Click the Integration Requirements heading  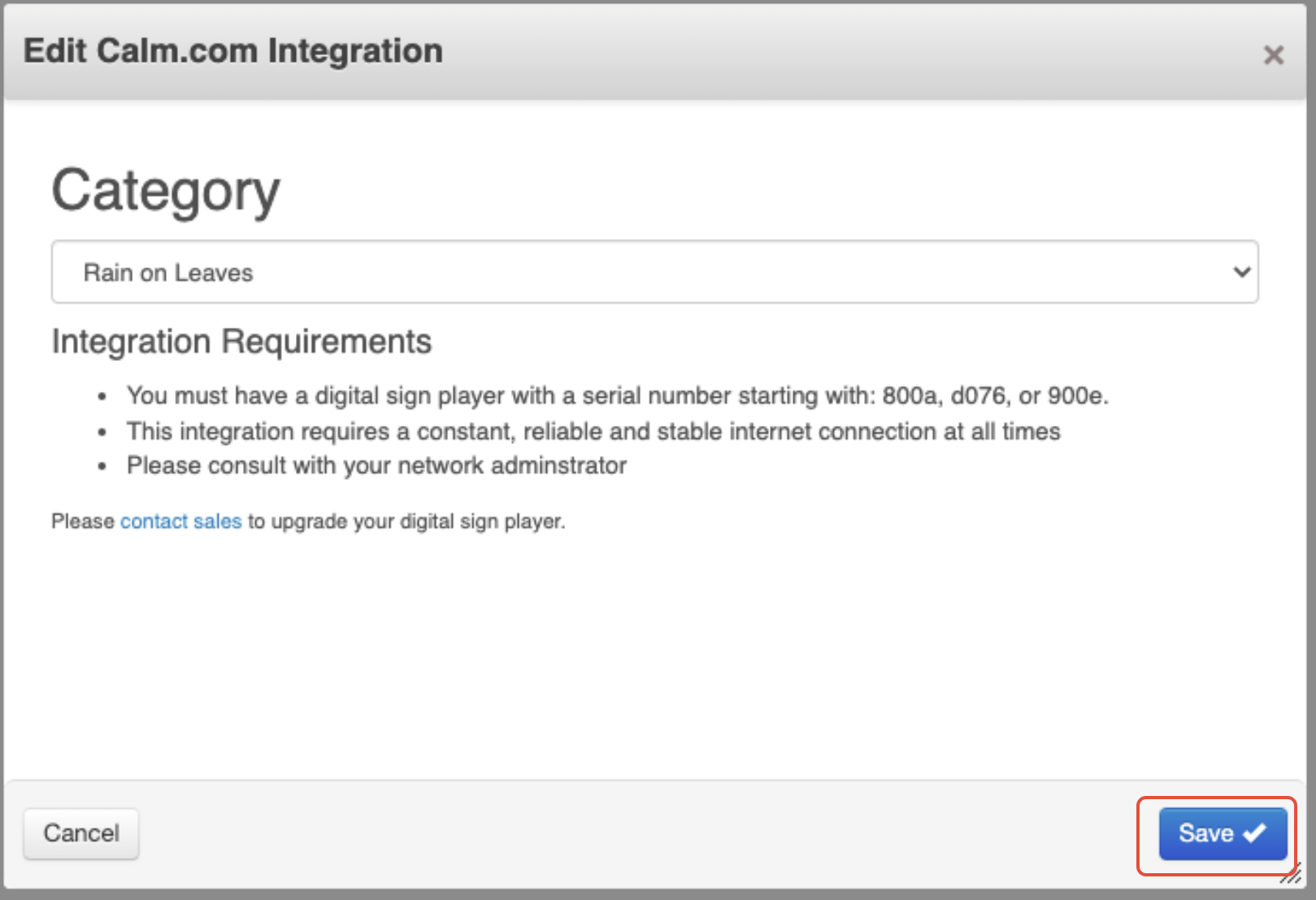pyautogui.click(x=241, y=341)
